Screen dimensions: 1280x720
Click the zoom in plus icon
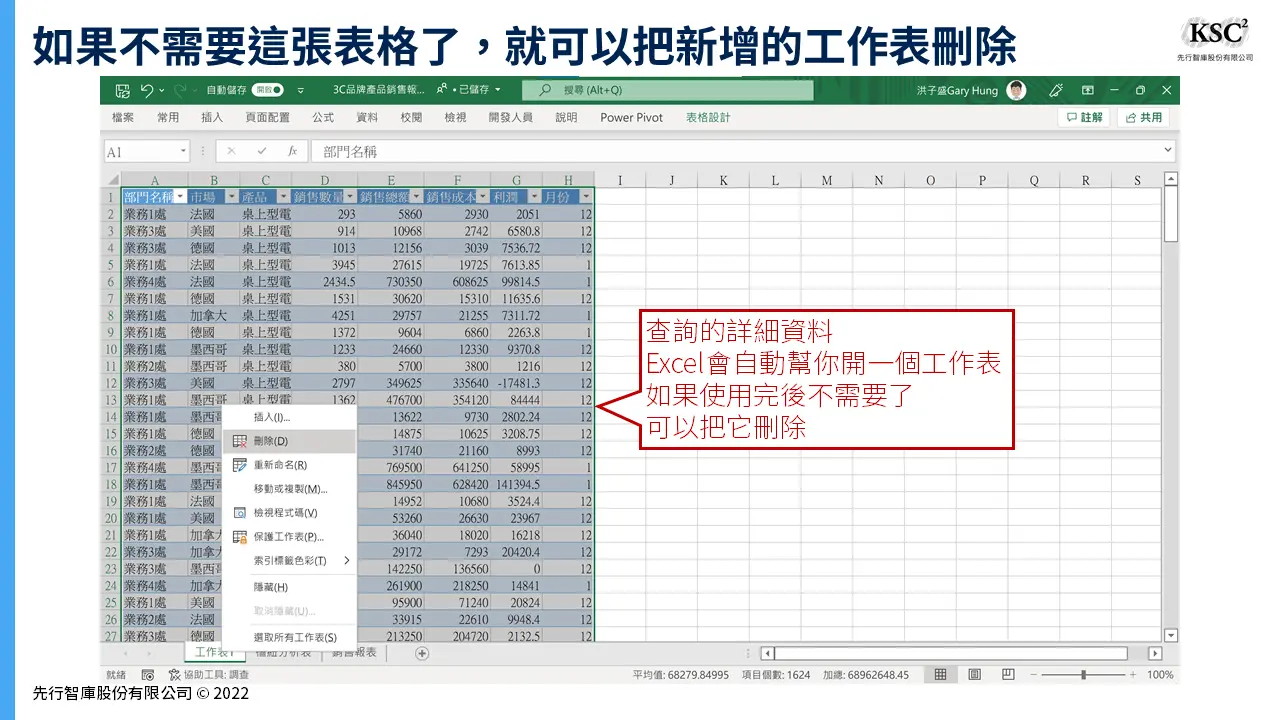coord(1133,675)
